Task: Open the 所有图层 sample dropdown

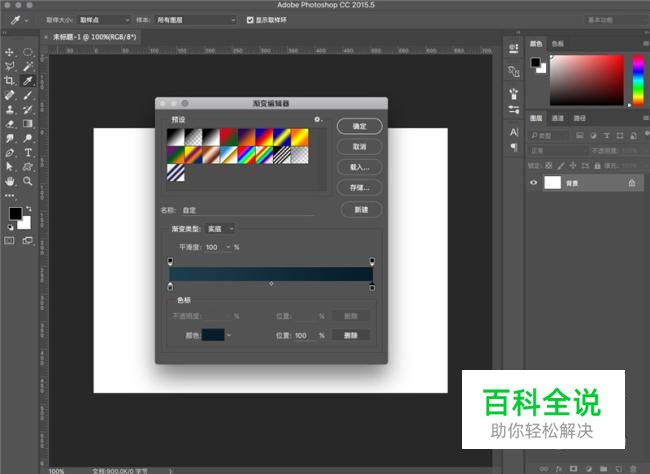Action: coord(196,20)
